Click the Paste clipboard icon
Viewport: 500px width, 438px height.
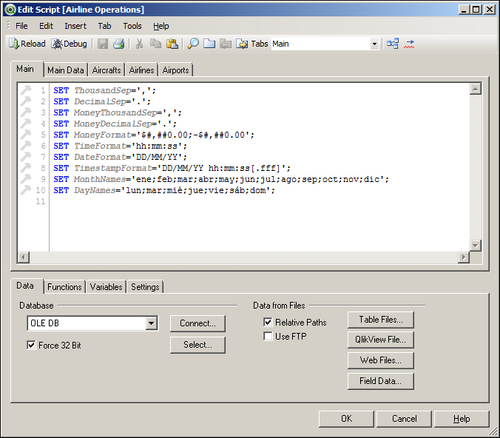tap(172, 44)
